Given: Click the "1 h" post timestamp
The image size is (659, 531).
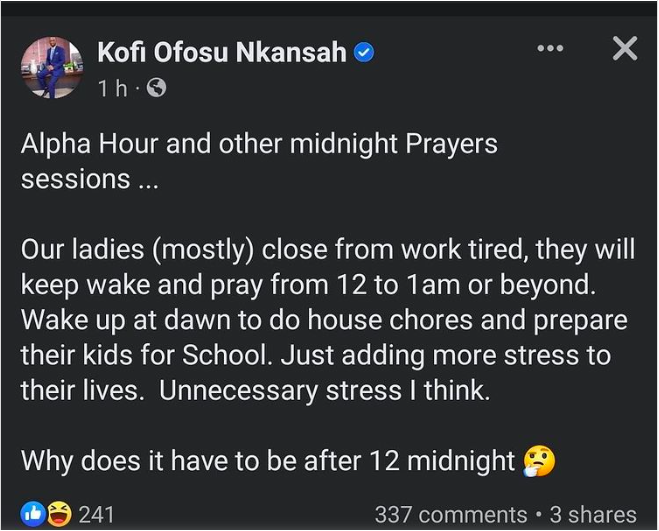Looking at the screenshot, I should tap(114, 88).
